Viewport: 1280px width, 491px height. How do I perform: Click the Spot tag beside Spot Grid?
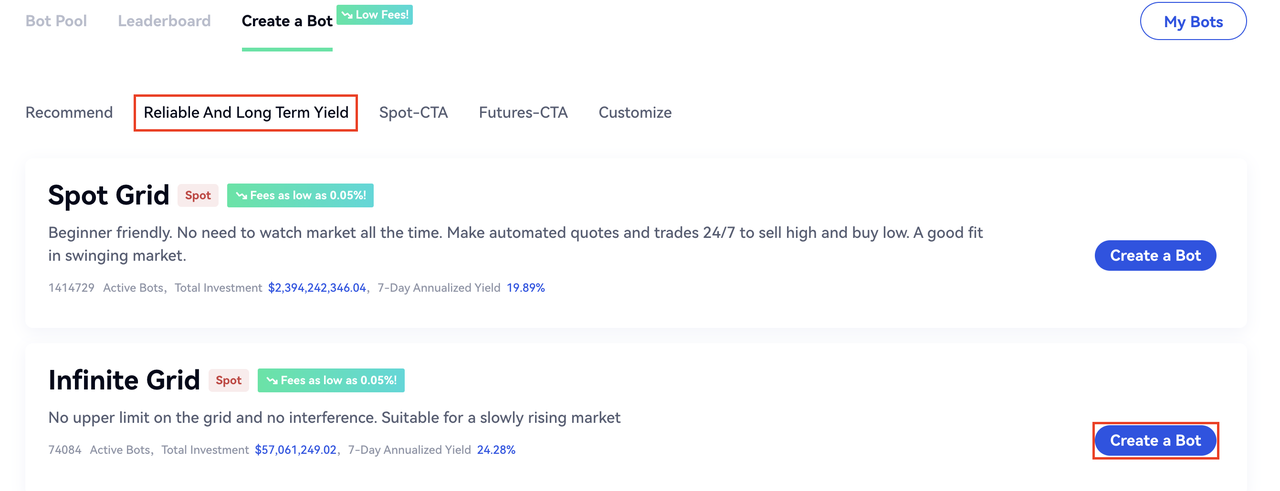pyautogui.click(x=198, y=195)
